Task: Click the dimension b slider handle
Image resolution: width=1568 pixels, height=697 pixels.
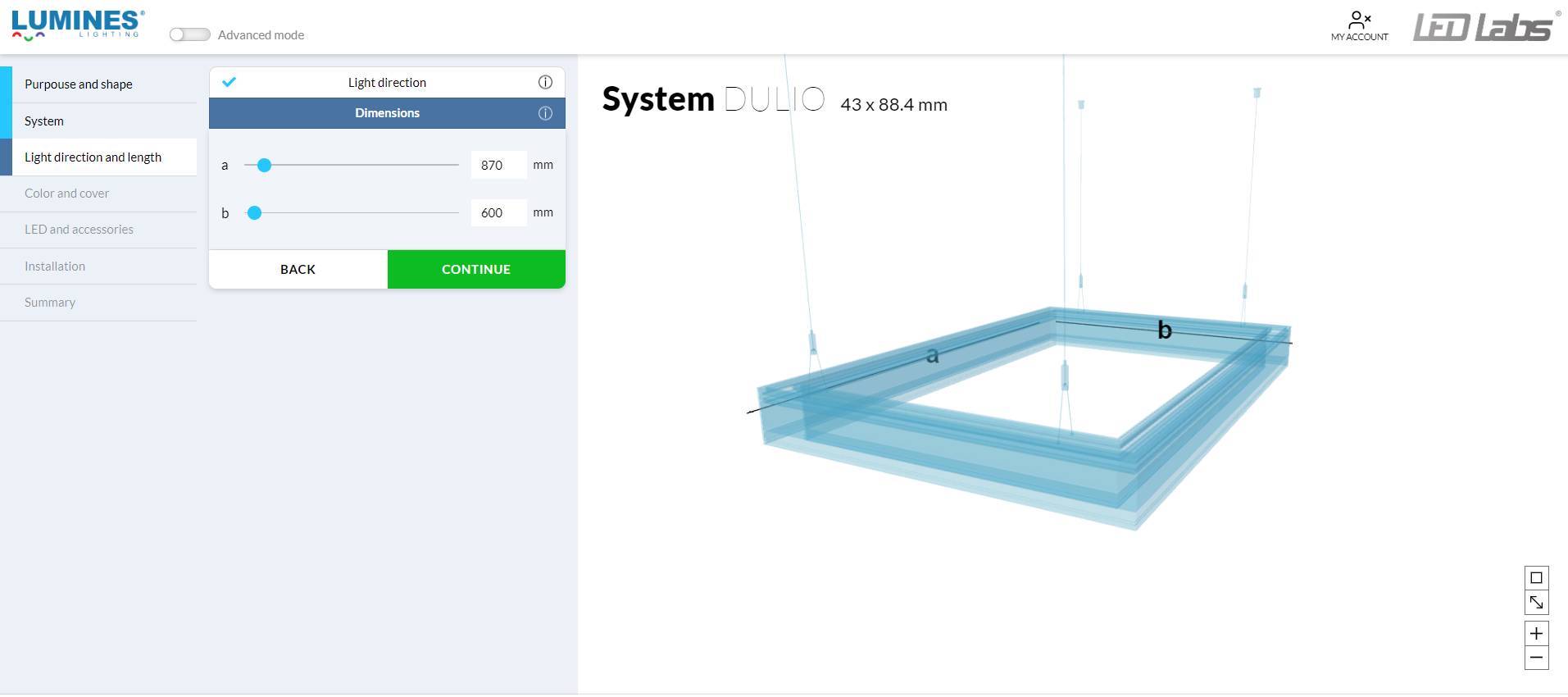Action: tap(255, 213)
